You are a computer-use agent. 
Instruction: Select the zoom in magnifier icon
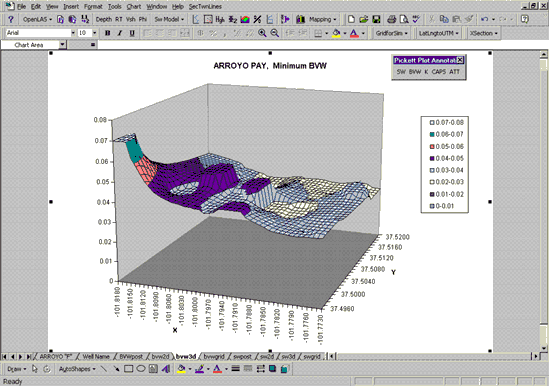click(262, 33)
